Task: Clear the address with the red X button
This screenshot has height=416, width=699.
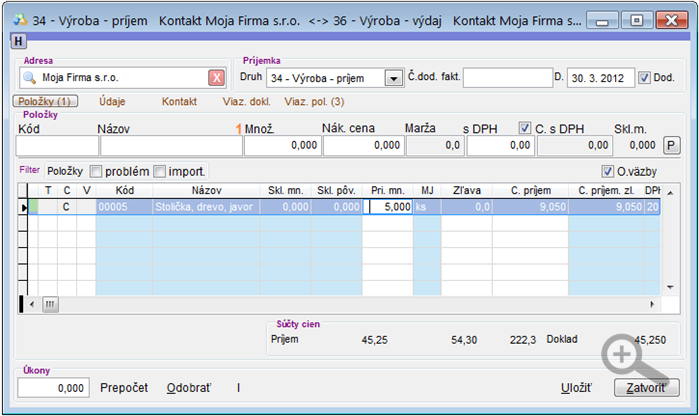Action: point(216,78)
